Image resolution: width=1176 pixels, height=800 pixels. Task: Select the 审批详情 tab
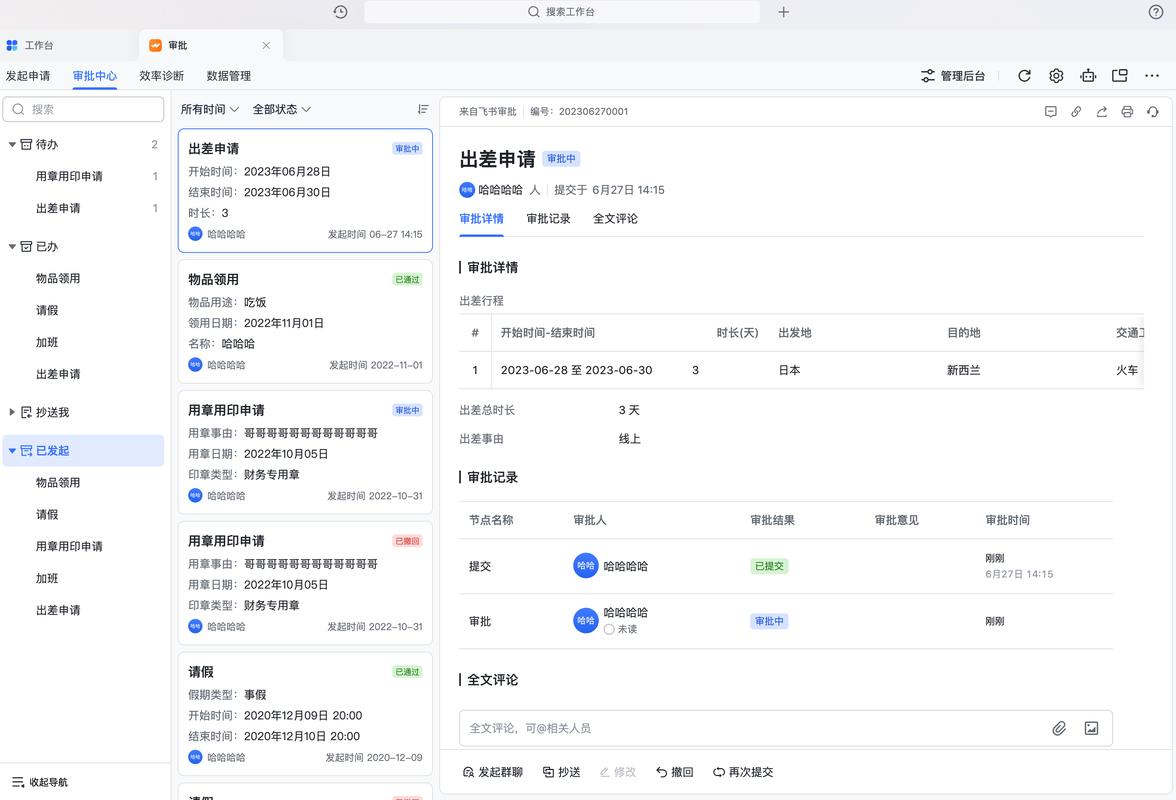[x=482, y=219]
